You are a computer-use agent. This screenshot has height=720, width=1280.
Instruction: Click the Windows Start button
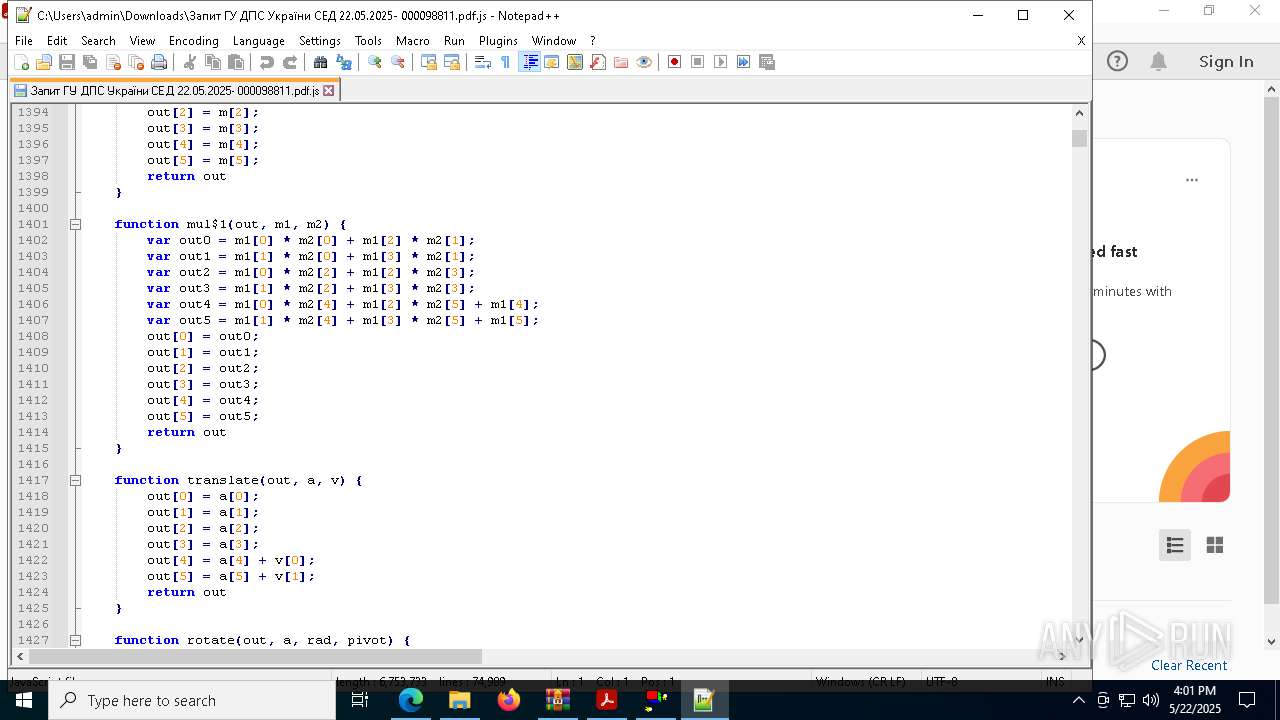pyautogui.click(x=23, y=700)
